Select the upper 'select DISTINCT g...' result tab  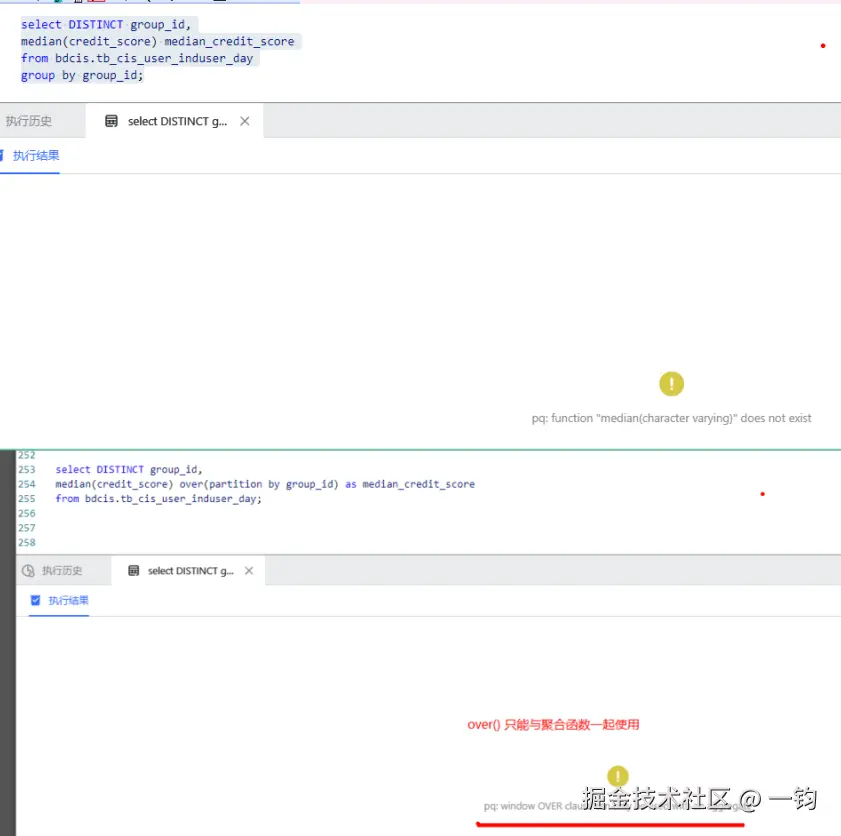pyautogui.click(x=177, y=121)
